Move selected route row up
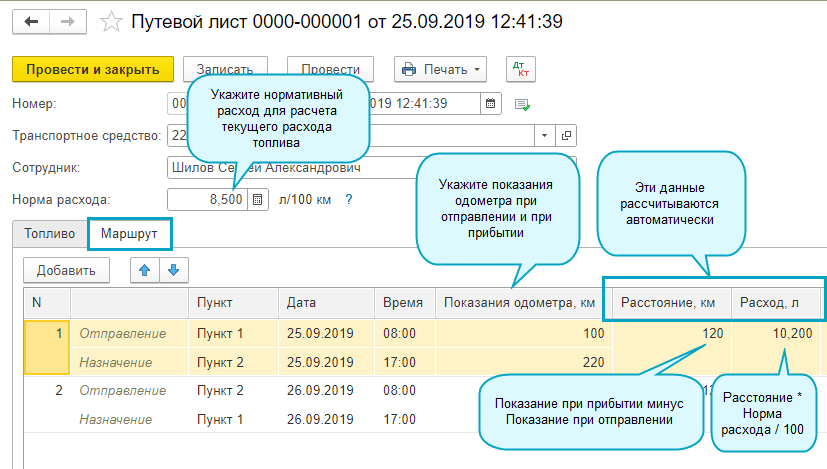 click(145, 270)
